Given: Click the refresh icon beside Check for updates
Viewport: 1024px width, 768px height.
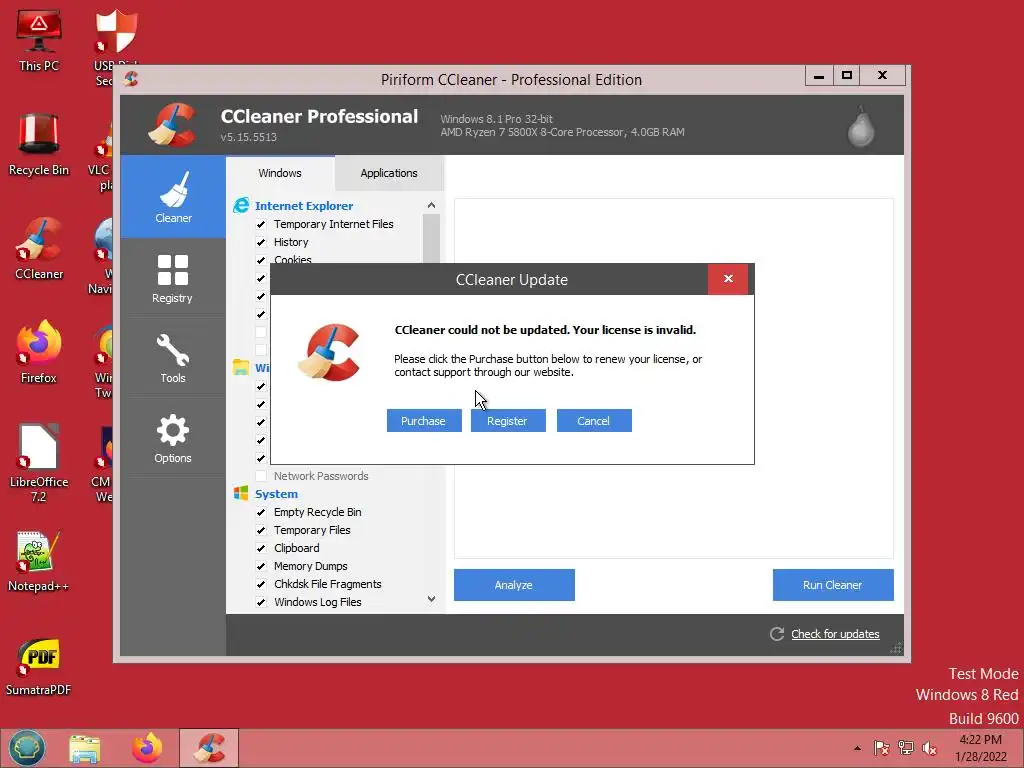Looking at the screenshot, I should pyautogui.click(x=776, y=634).
